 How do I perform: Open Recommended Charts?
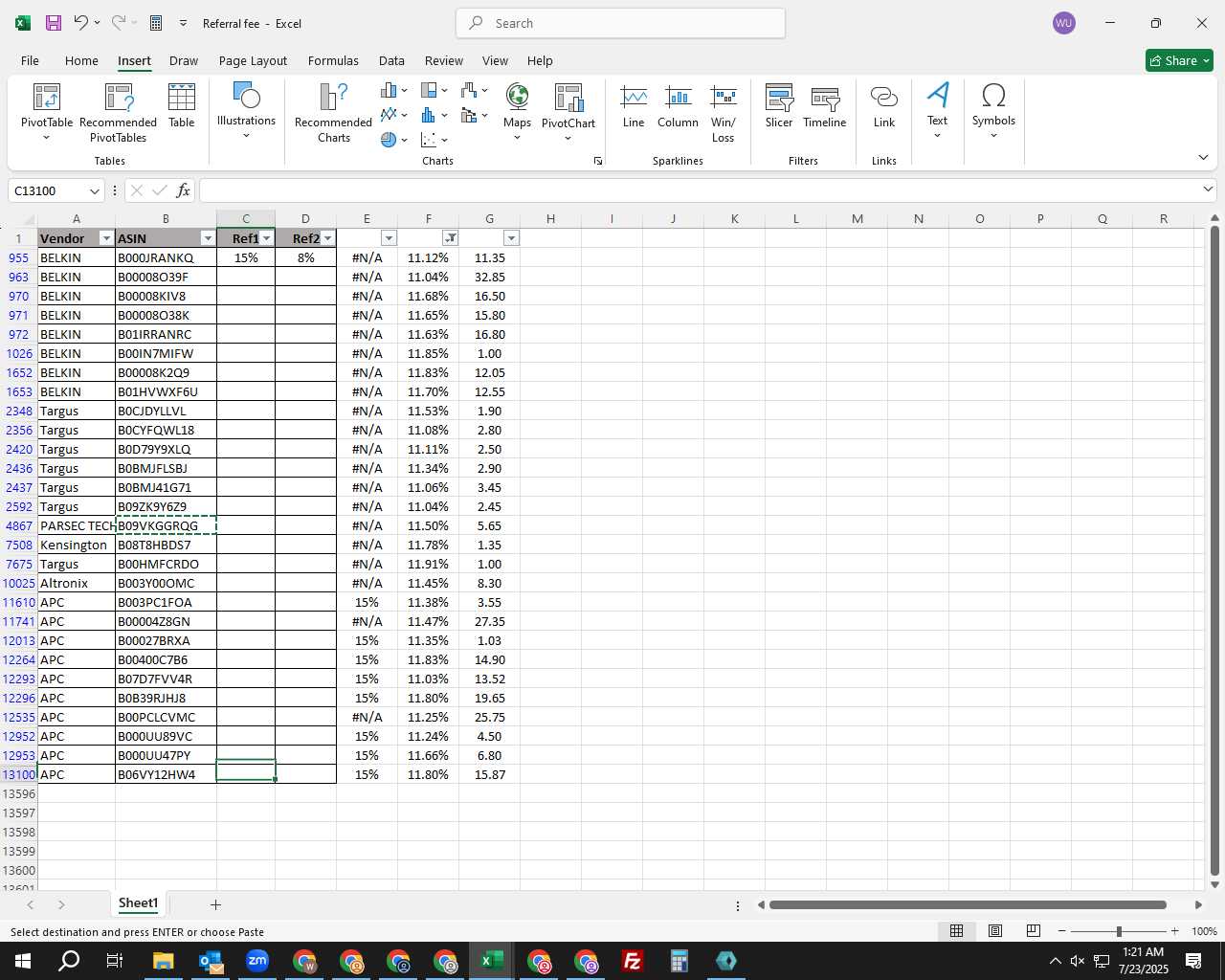point(334,113)
